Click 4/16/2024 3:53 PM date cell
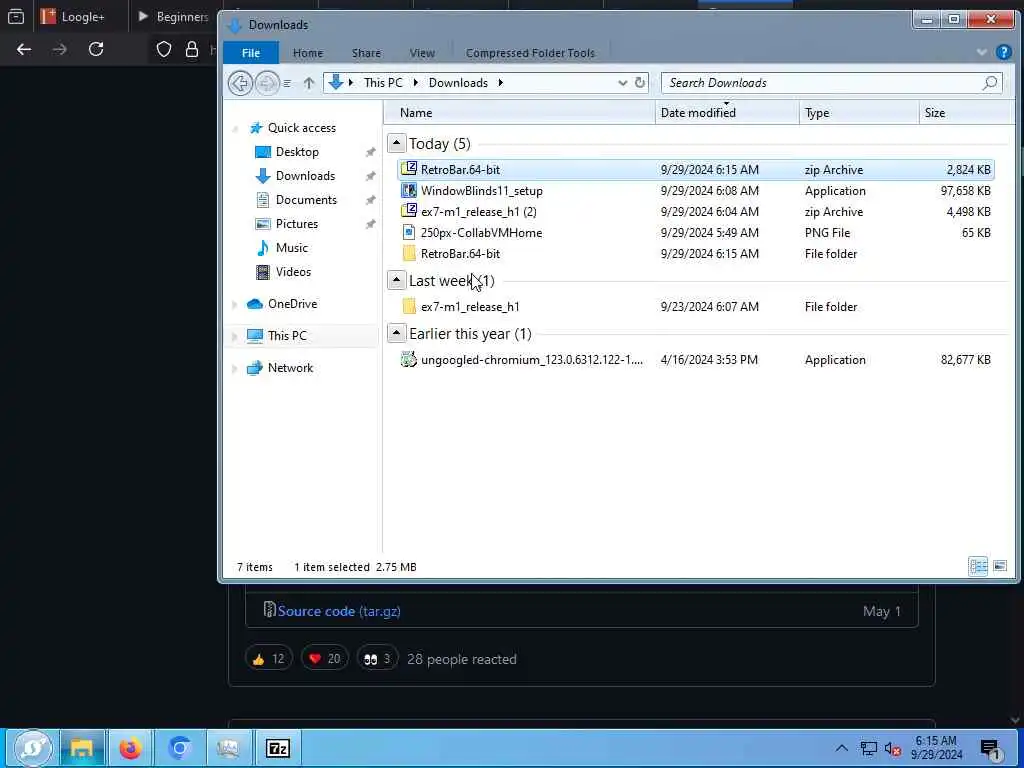Image resolution: width=1024 pixels, height=768 pixels. pyautogui.click(x=709, y=360)
